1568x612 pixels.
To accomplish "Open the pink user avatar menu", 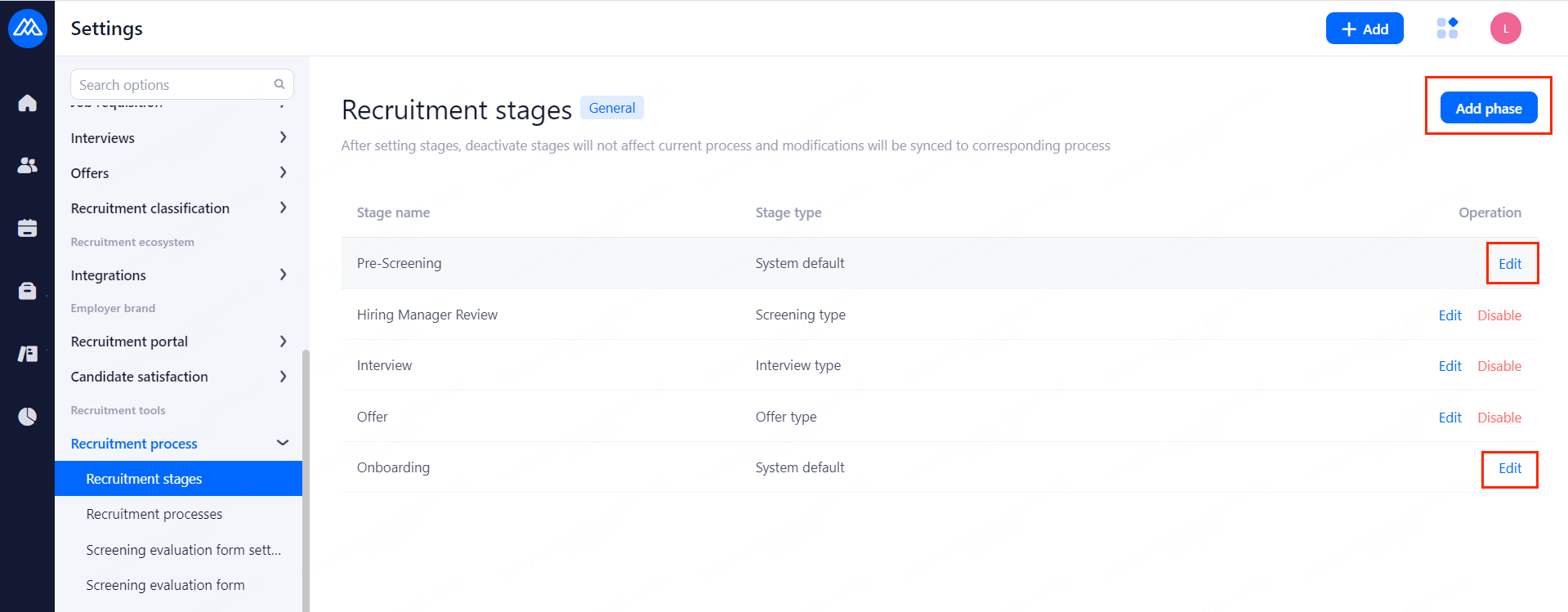I will [x=1505, y=29].
